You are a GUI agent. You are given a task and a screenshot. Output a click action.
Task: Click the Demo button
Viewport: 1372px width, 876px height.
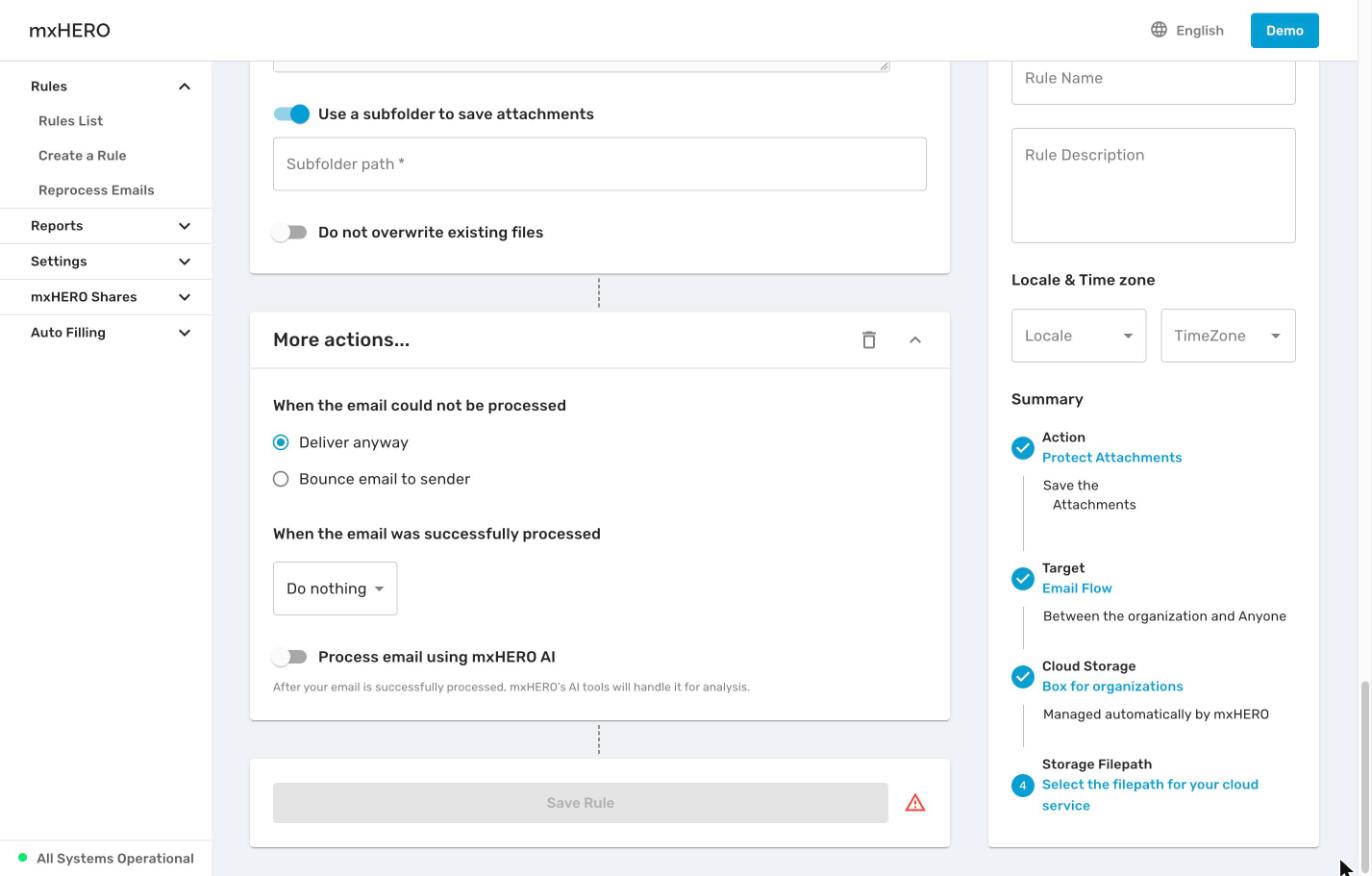(1284, 30)
